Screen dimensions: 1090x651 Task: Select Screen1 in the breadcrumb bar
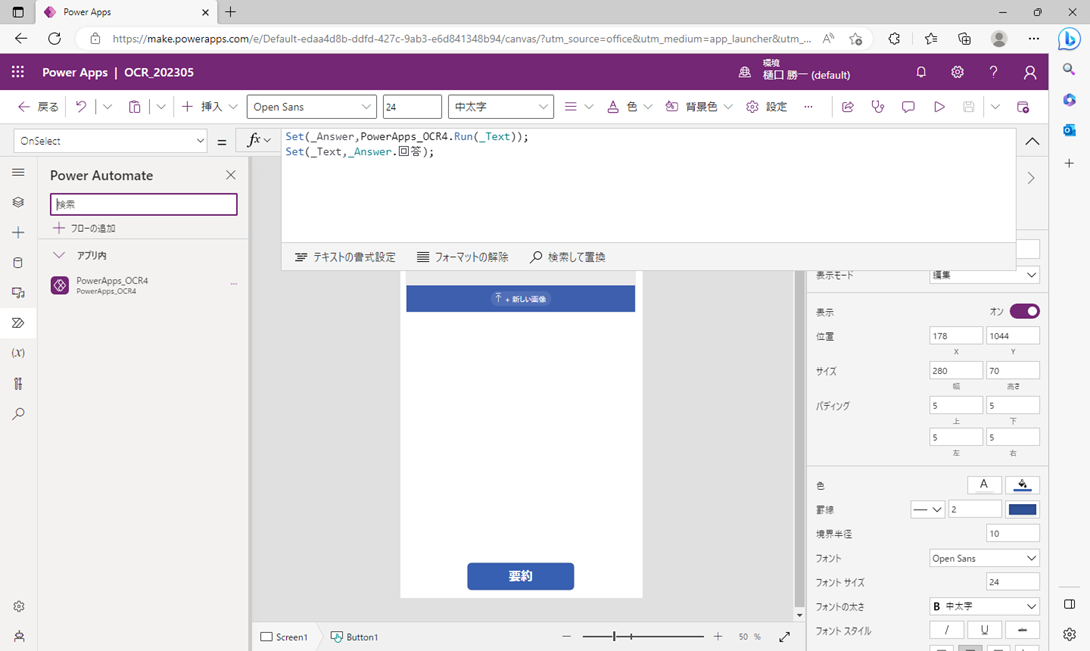(284, 636)
